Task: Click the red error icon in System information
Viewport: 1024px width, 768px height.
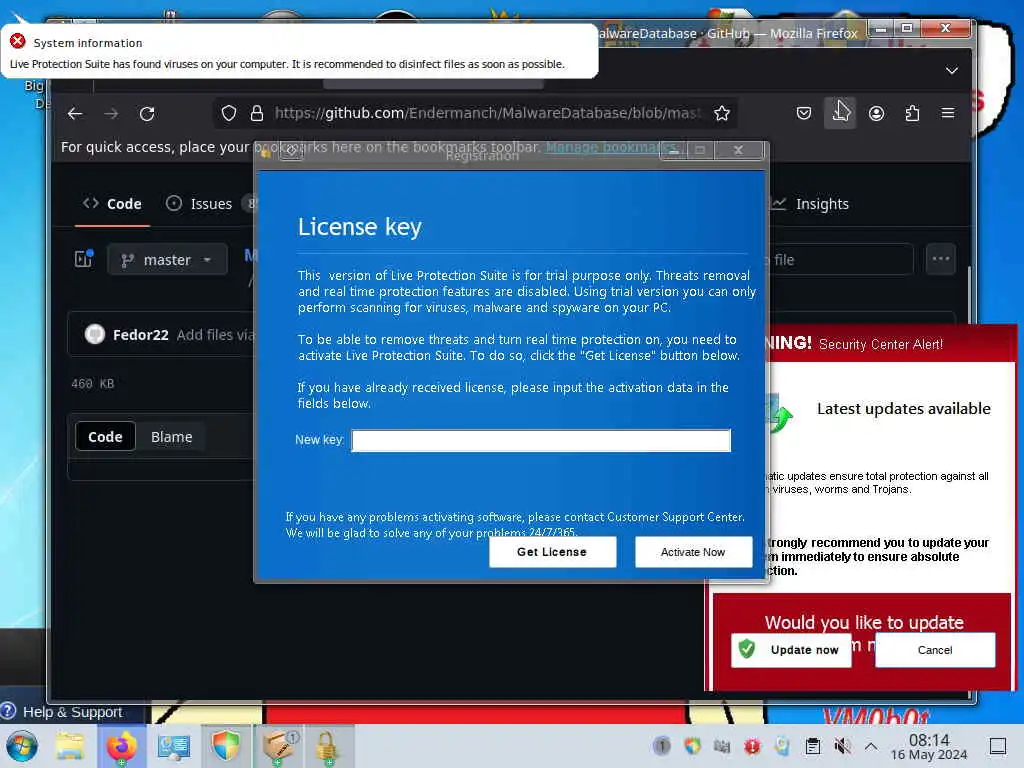Action: coord(18,42)
